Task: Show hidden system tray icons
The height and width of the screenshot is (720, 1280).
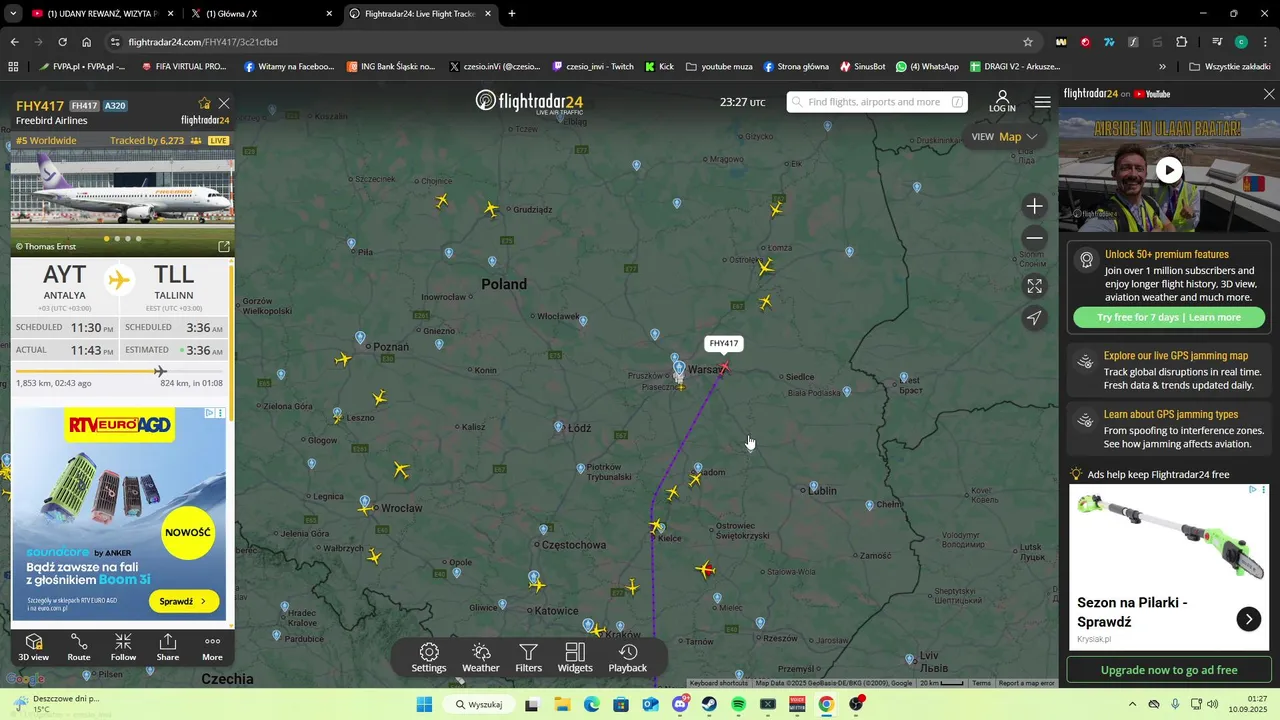Action: pyautogui.click(x=1132, y=704)
